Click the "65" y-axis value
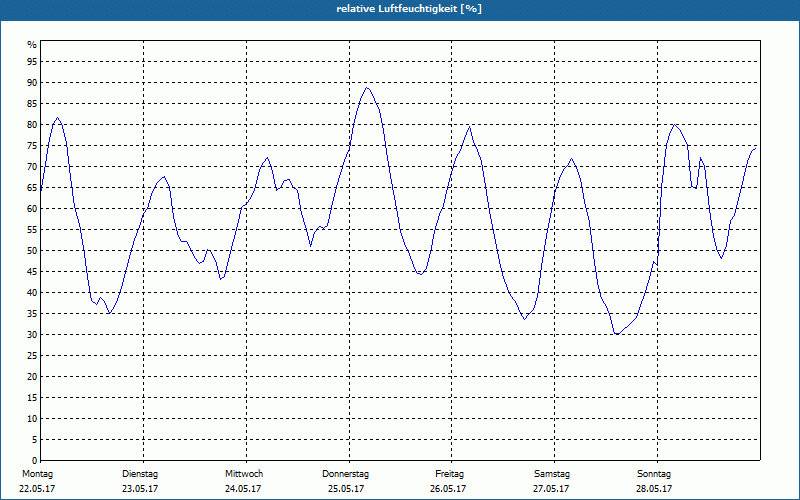Image resolution: width=800 pixels, height=500 pixels. pyautogui.click(x=32, y=188)
